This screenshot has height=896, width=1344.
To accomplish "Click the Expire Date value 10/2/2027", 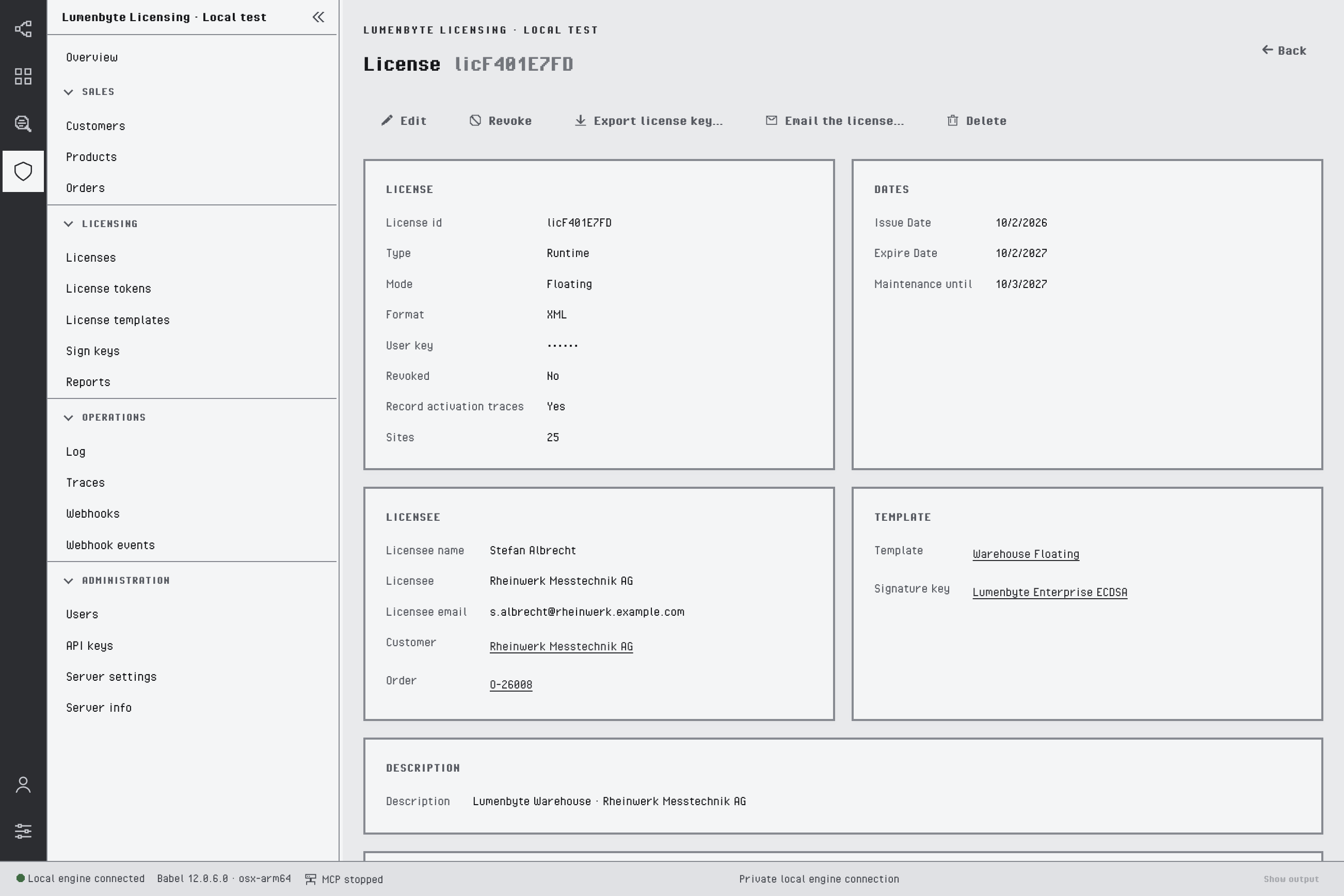I will point(1021,253).
